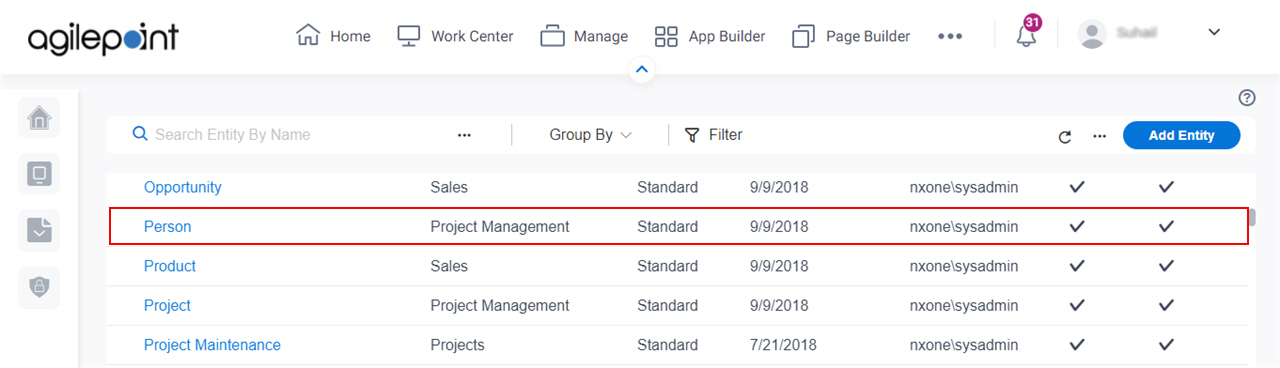Refresh the entity list
This screenshot has width=1280, height=368.
(1065, 136)
